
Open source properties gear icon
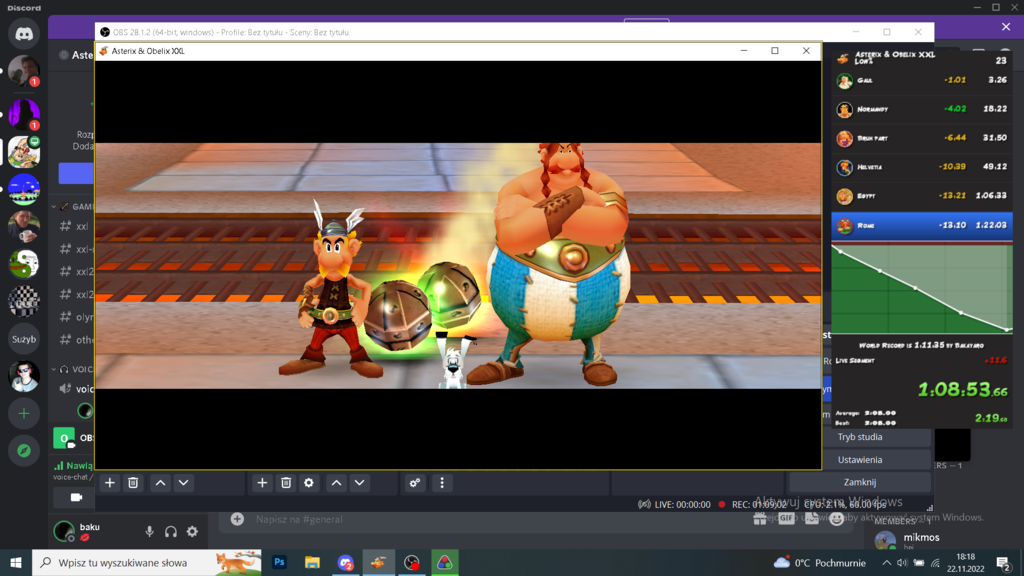(x=309, y=483)
